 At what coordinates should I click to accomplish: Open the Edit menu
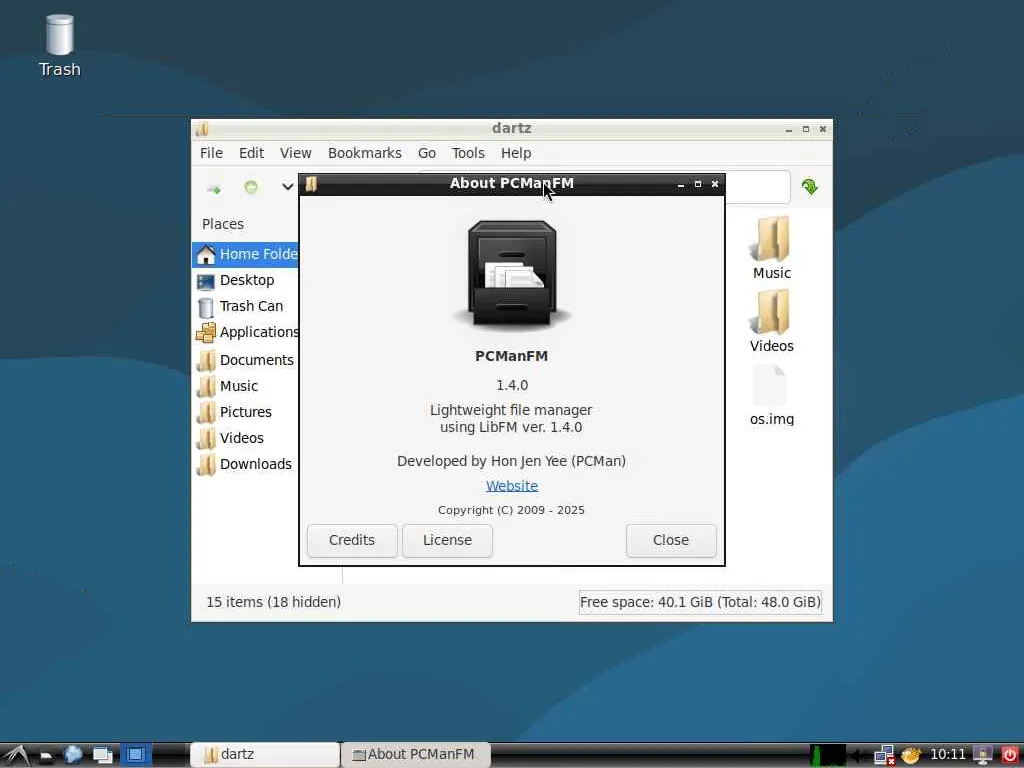[251, 153]
